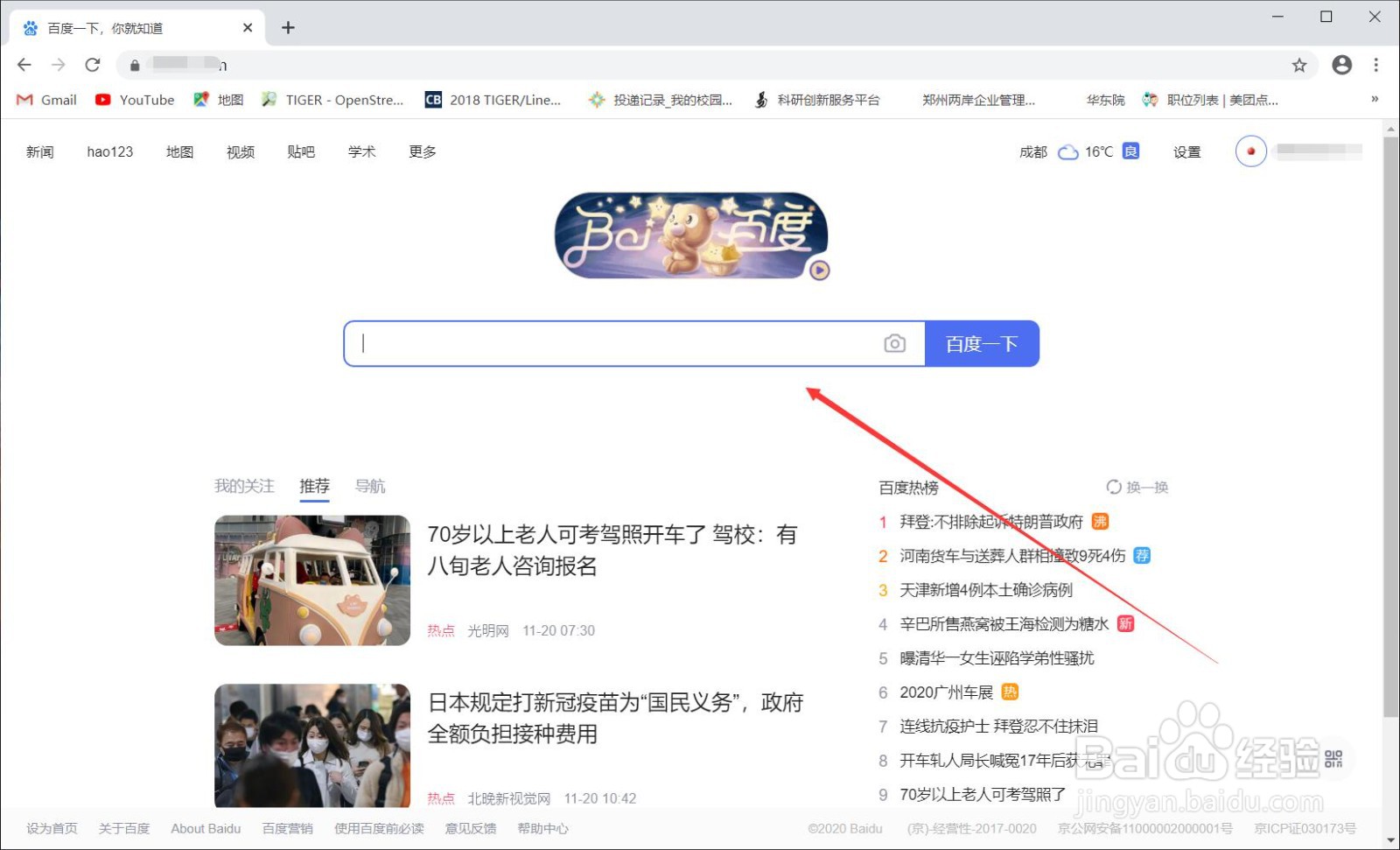
Task: Open the 华东院 bookmark
Action: pos(1105,100)
